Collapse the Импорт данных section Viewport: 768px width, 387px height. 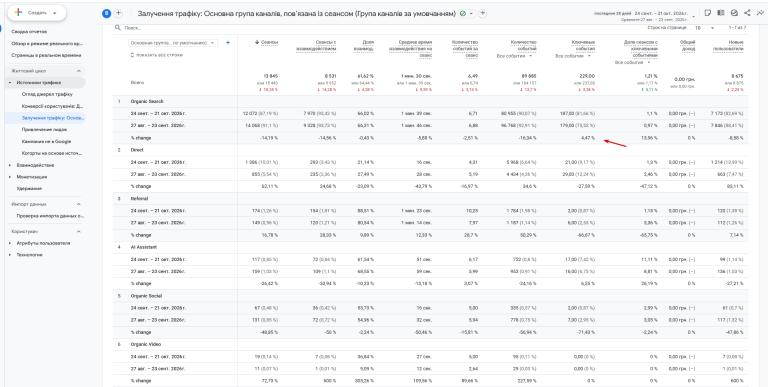coord(78,204)
